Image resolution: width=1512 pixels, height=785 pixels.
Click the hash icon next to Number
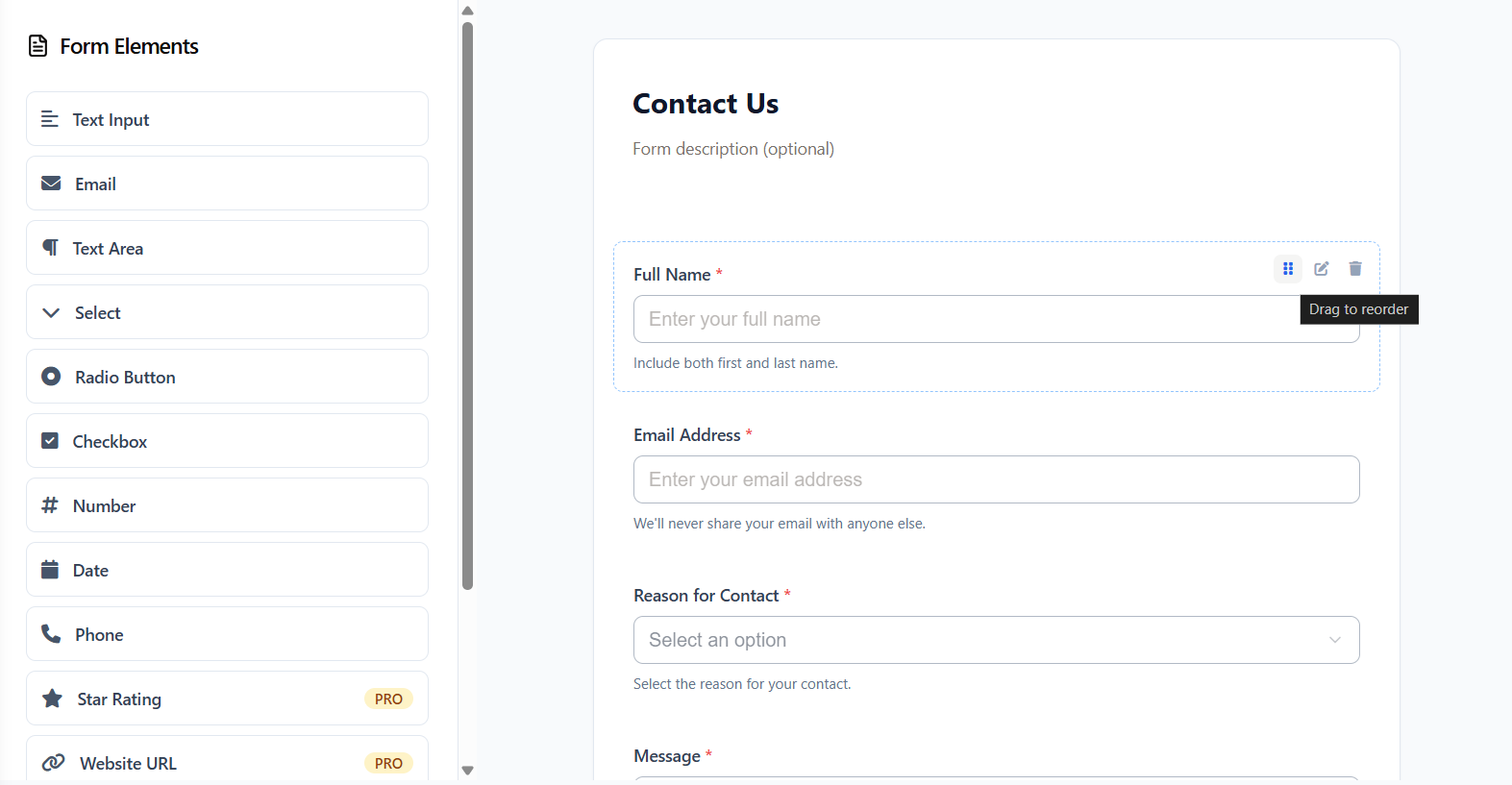[50, 504]
